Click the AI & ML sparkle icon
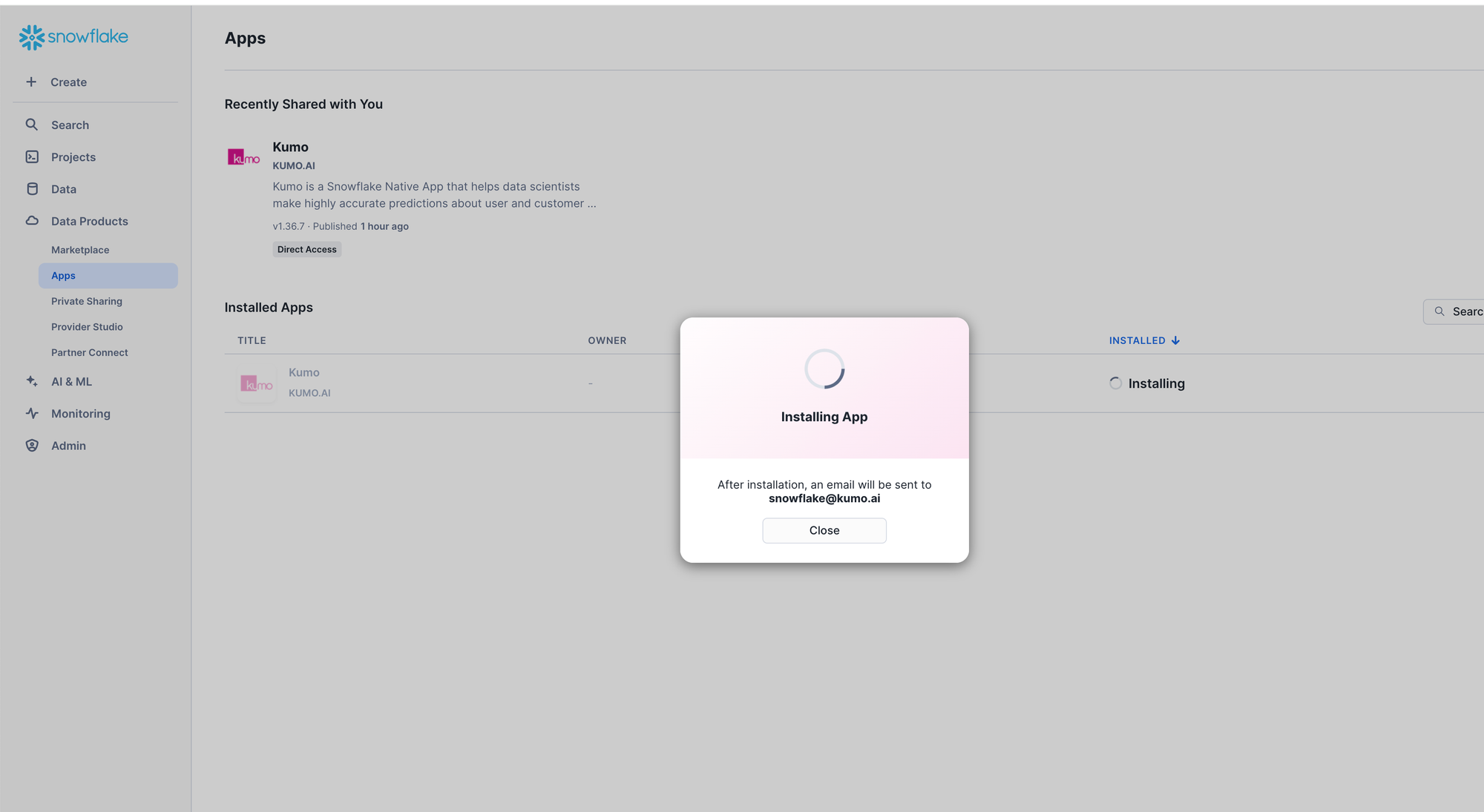The image size is (1484, 812). coord(32,381)
